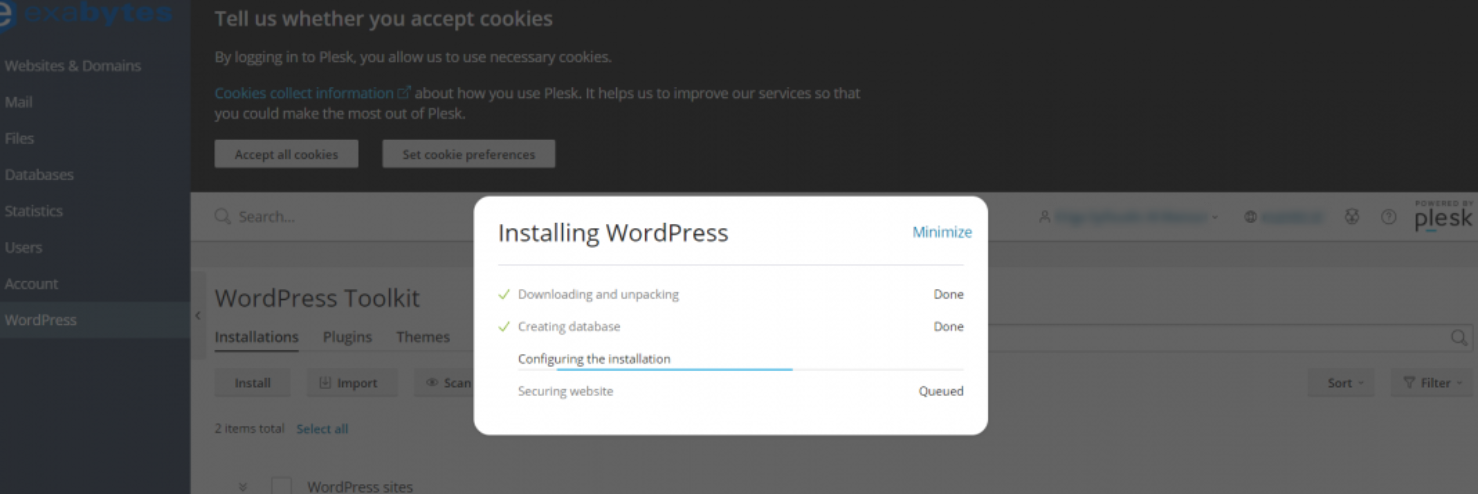Open the Sort dropdown
The width and height of the screenshot is (1478, 494).
tap(1341, 383)
